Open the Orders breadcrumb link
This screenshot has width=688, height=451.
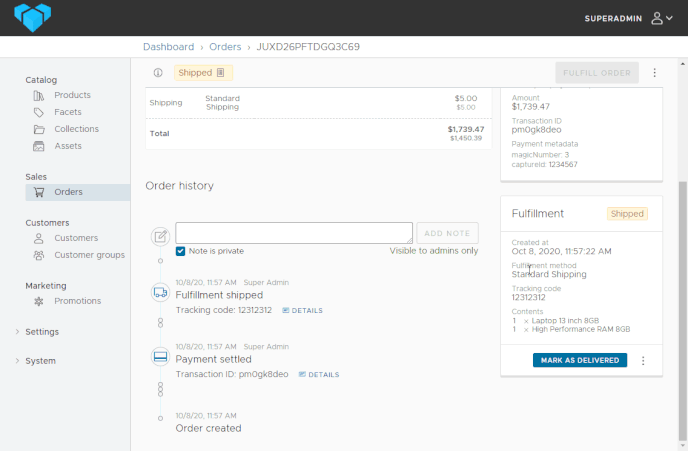[x=225, y=47]
